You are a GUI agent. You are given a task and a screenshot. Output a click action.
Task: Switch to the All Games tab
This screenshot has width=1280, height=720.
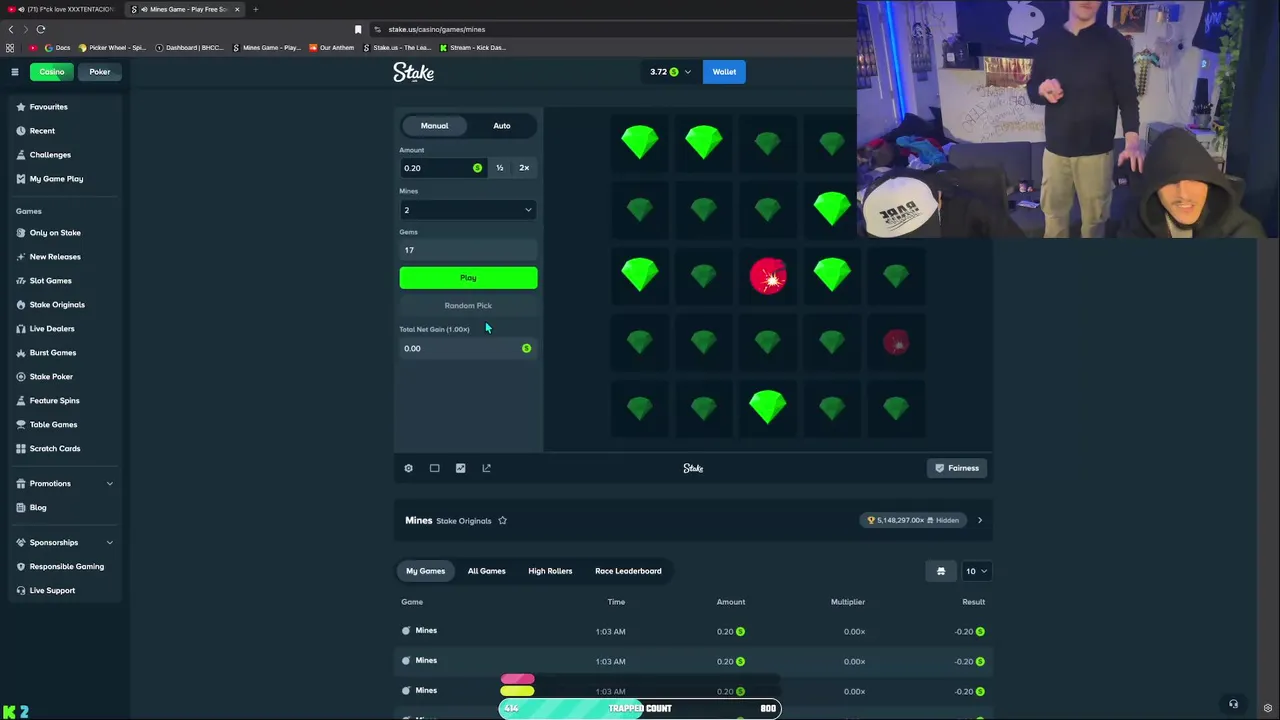(486, 571)
